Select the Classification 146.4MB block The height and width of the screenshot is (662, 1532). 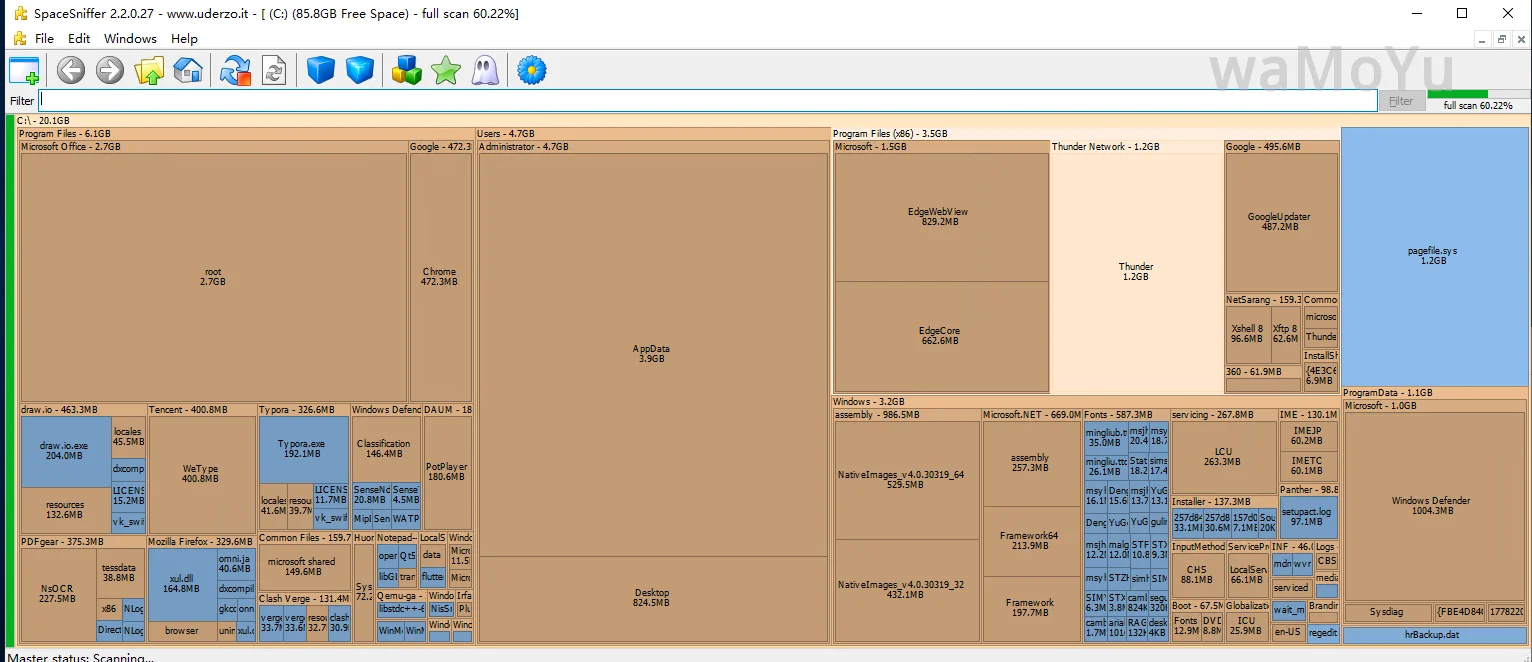click(x=384, y=449)
